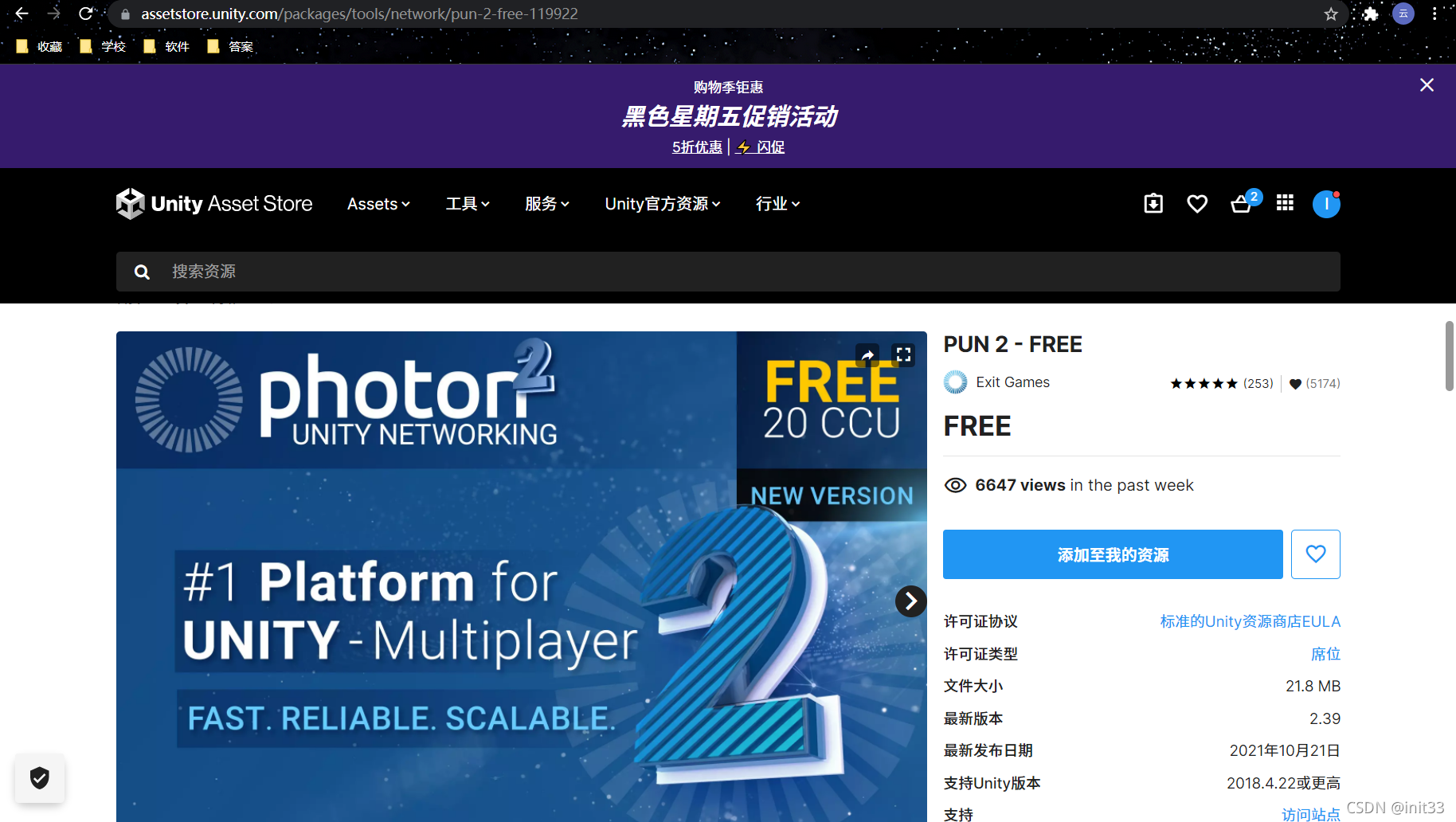Expand the 服务 menu
This screenshot has width=1456, height=822.
coord(547,204)
